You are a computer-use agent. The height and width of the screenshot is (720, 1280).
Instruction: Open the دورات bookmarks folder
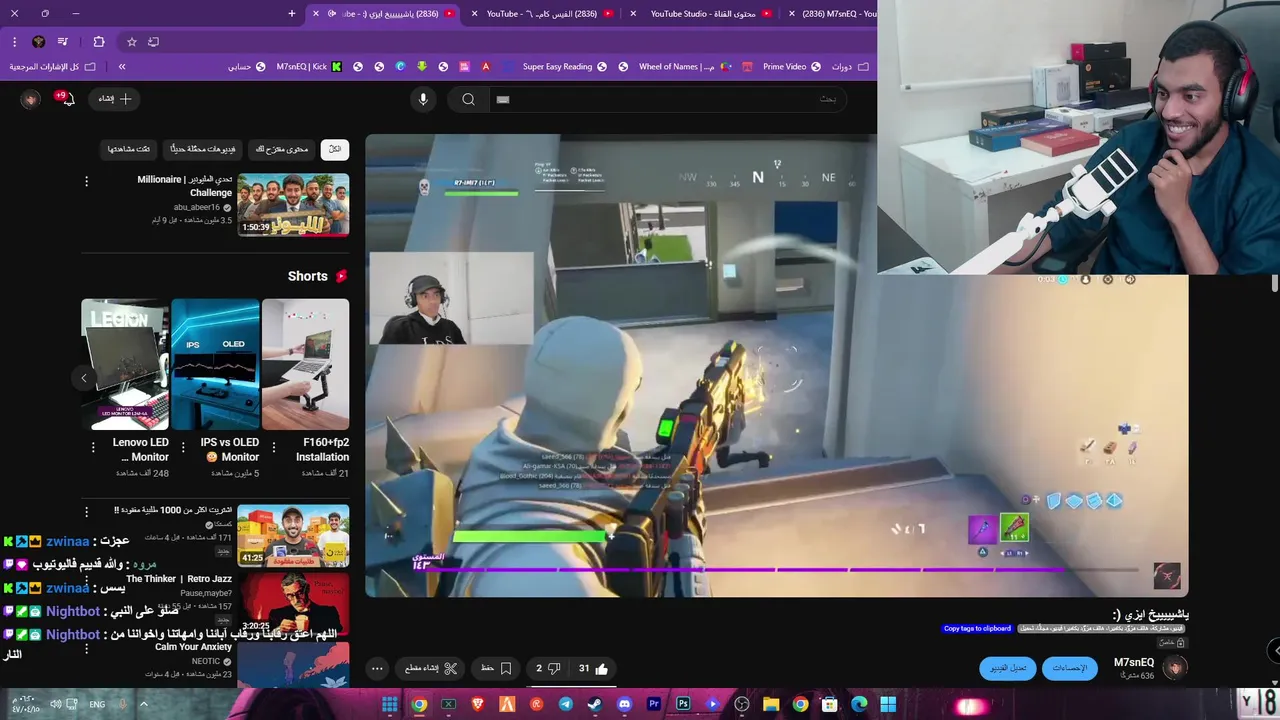coord(850,67)
